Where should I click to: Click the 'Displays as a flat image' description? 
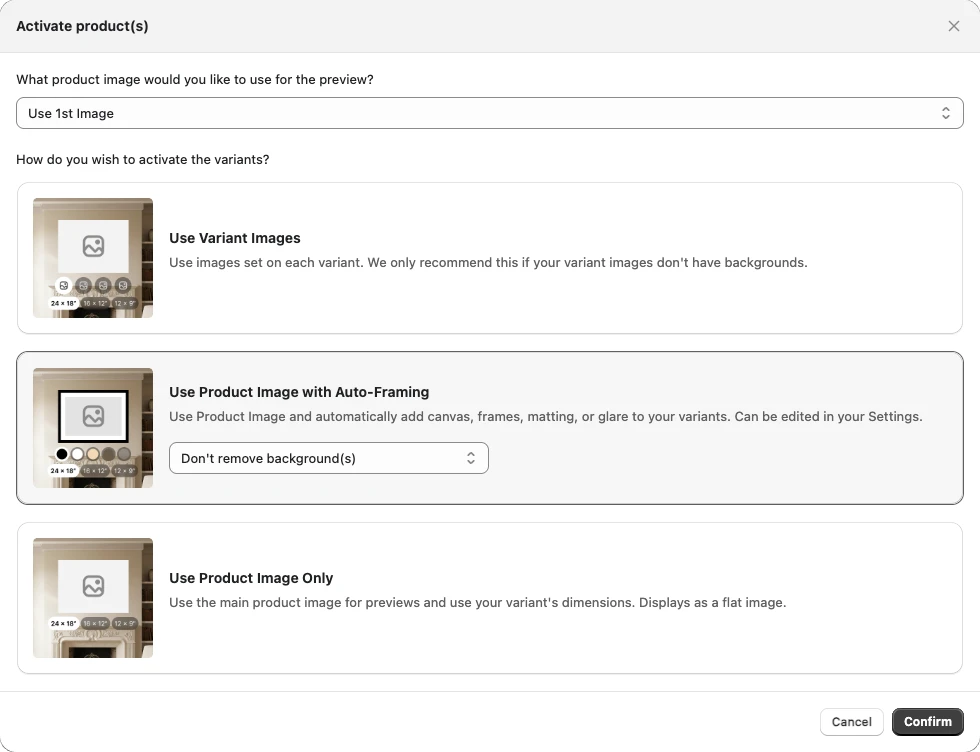point(478,603)
